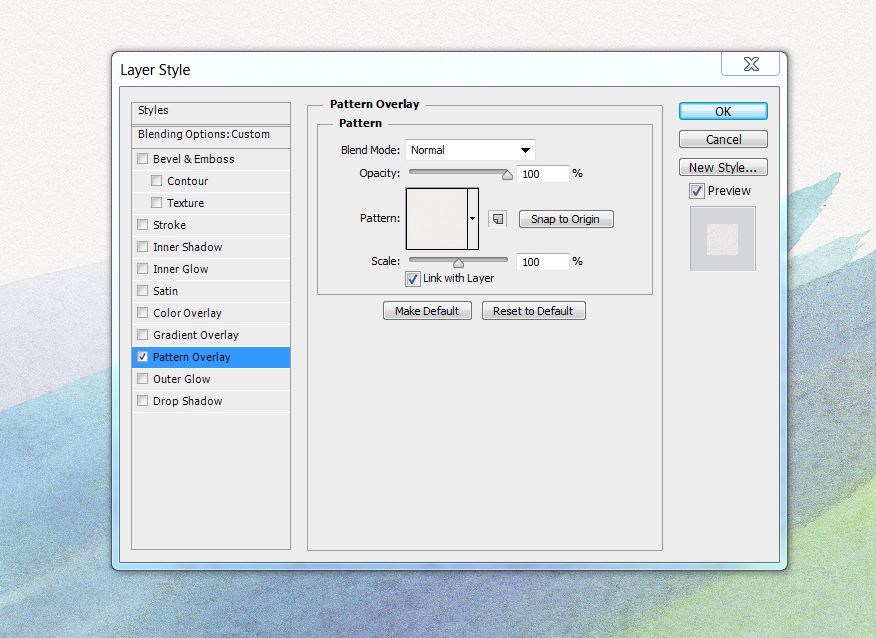876x638 pixels.
Task: Click Make Default
Action: [427, 310]
